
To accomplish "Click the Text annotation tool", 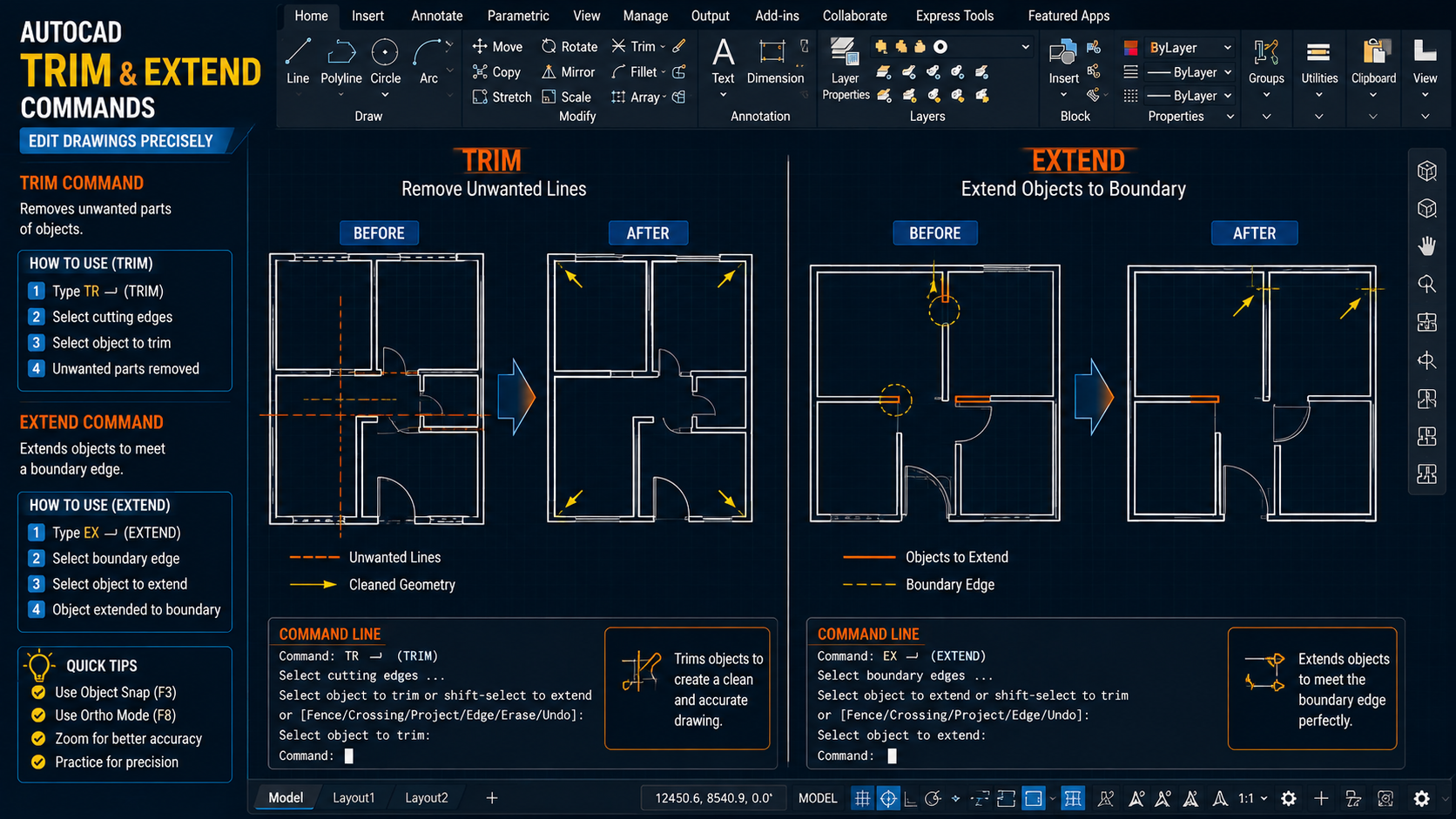I will pyautogui.click(x=723, y=61).
